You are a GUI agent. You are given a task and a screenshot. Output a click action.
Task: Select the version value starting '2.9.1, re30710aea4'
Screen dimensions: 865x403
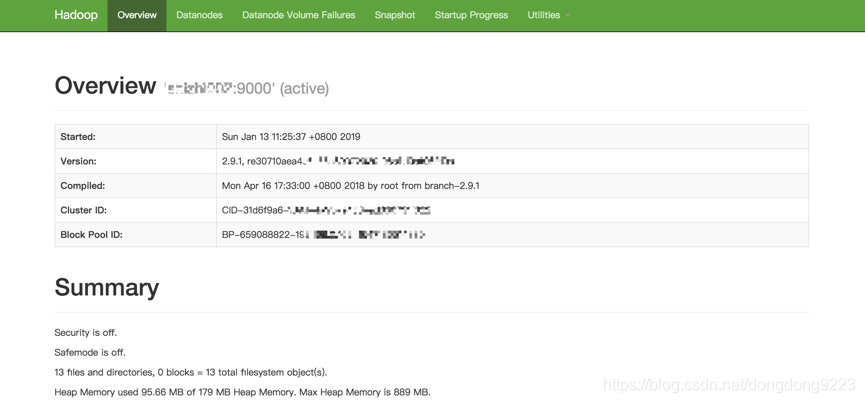coord(338,162)
